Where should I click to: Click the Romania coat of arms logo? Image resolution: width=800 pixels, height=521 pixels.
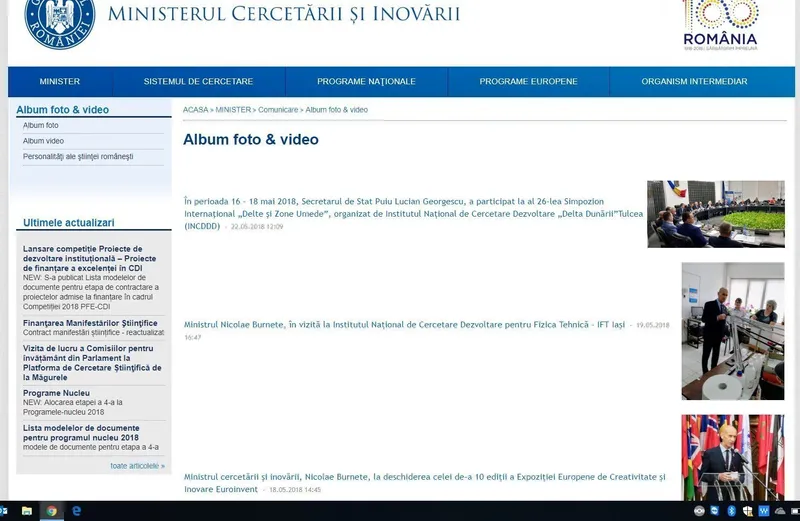59,21
